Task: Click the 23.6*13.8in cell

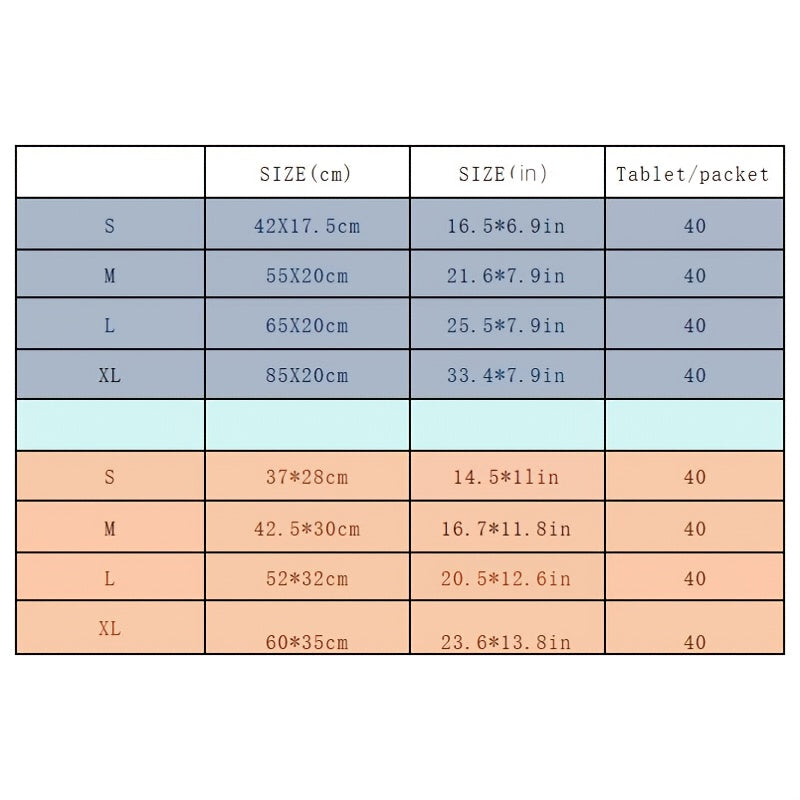Action: (506, 642)
